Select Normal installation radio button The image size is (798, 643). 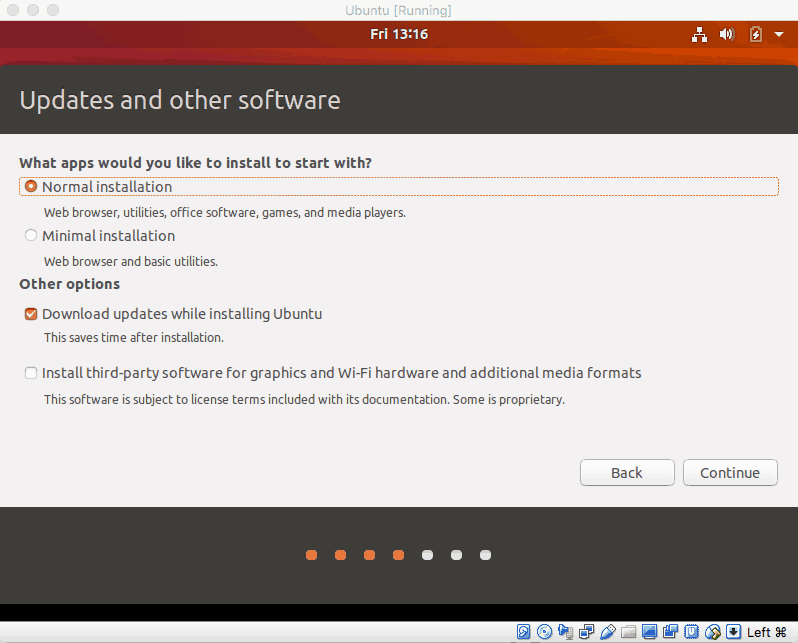pyautogui.click(x=31, y=186)
